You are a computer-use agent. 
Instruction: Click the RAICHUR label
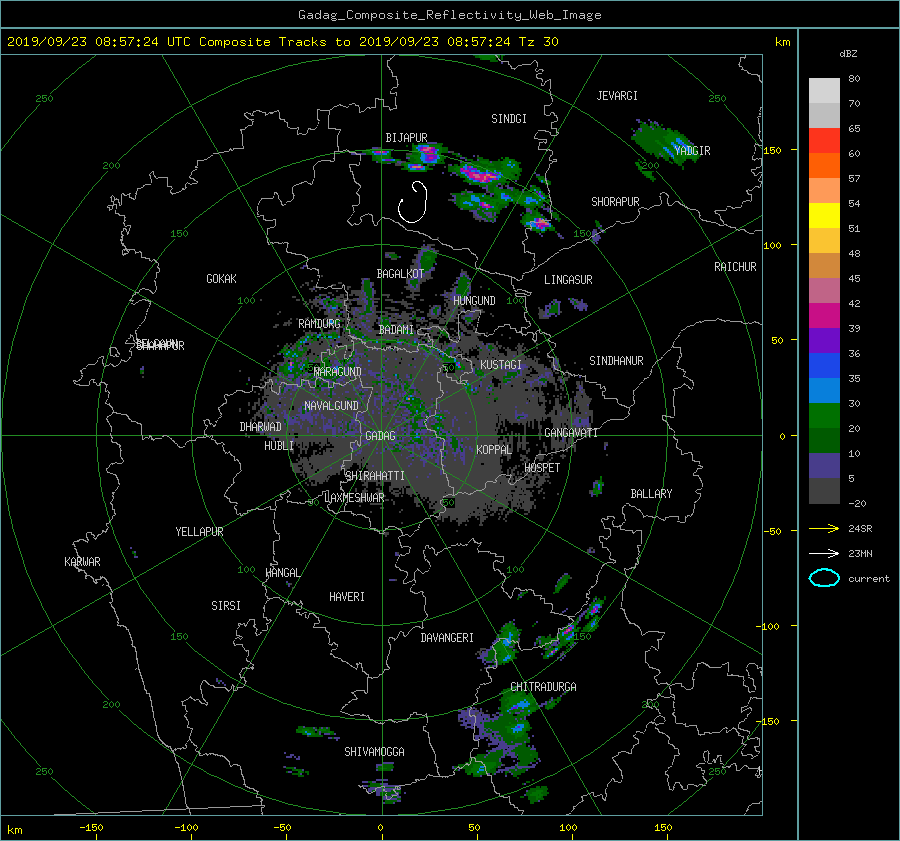[x=735, y=267]
